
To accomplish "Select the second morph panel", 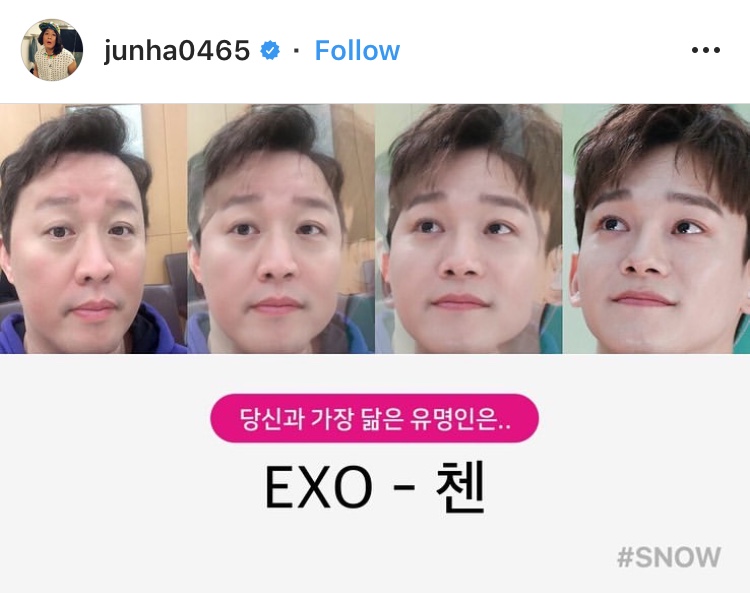I will pos(281,229).
